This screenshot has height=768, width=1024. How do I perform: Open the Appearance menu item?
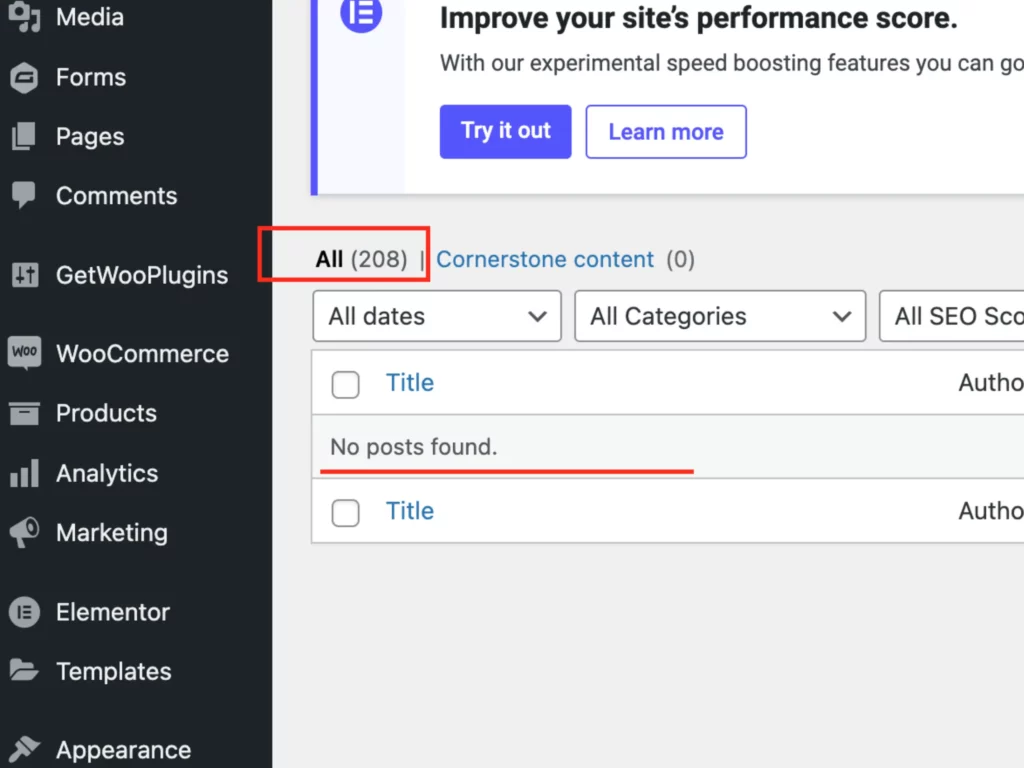[x=123, y=749]
